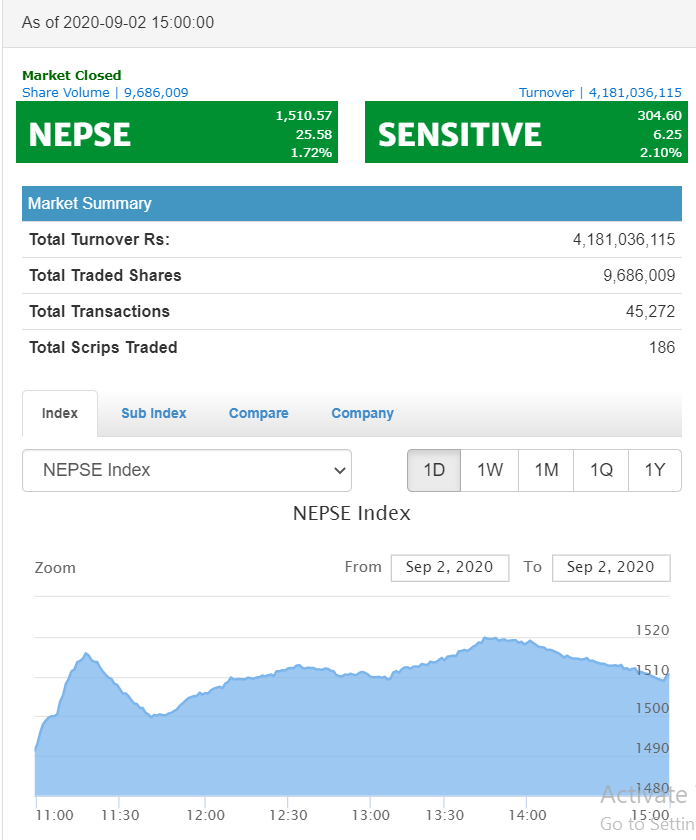This screenshot has height=840, width=696.
Task: Select the 1W range button
Action: click(490, 470)
